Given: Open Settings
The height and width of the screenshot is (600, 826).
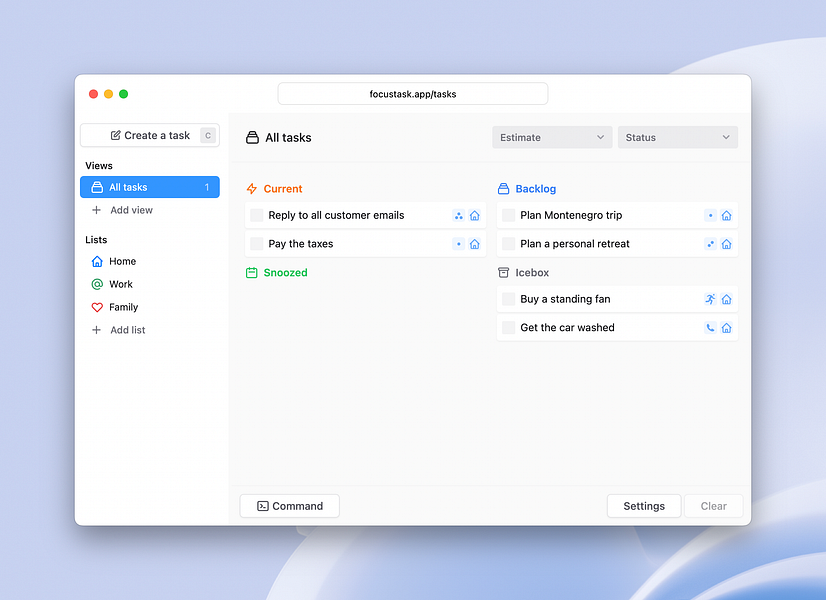Looking at the screenshot, I should [644, 506].
